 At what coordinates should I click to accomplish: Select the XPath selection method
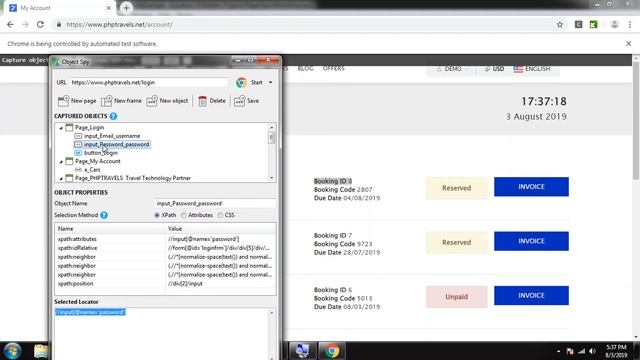(157, 215)
